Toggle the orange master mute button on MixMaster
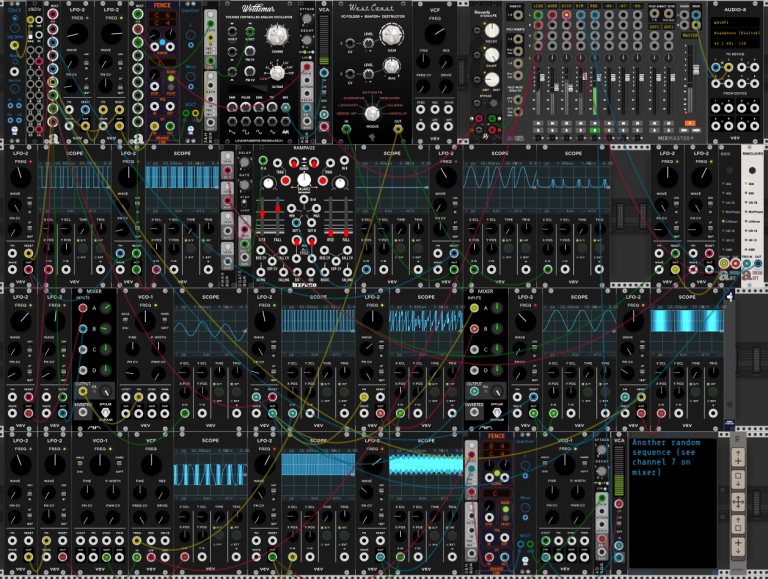 click(x=690, y=123)
